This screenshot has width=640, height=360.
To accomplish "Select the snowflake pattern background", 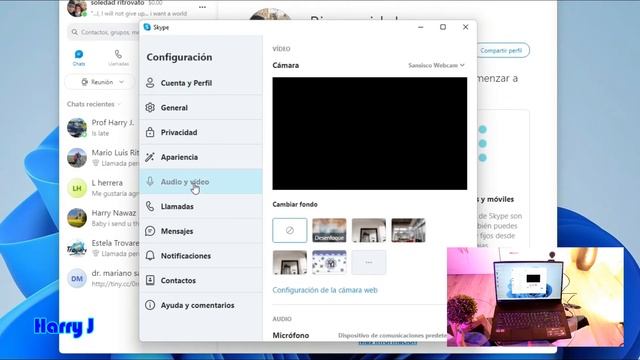I will [x=329, y=262].
